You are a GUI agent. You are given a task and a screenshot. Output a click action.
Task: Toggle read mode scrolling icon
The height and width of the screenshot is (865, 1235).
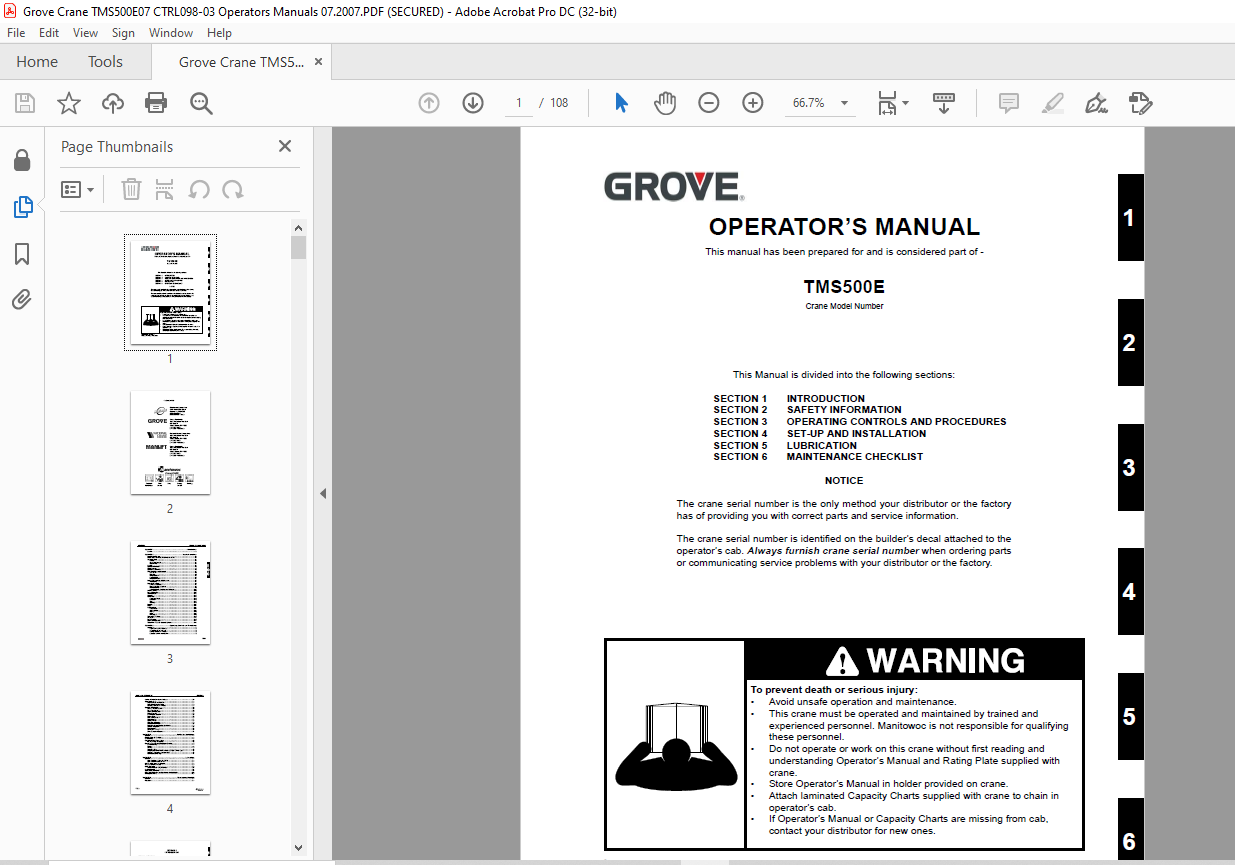click(x=944, y=103)
